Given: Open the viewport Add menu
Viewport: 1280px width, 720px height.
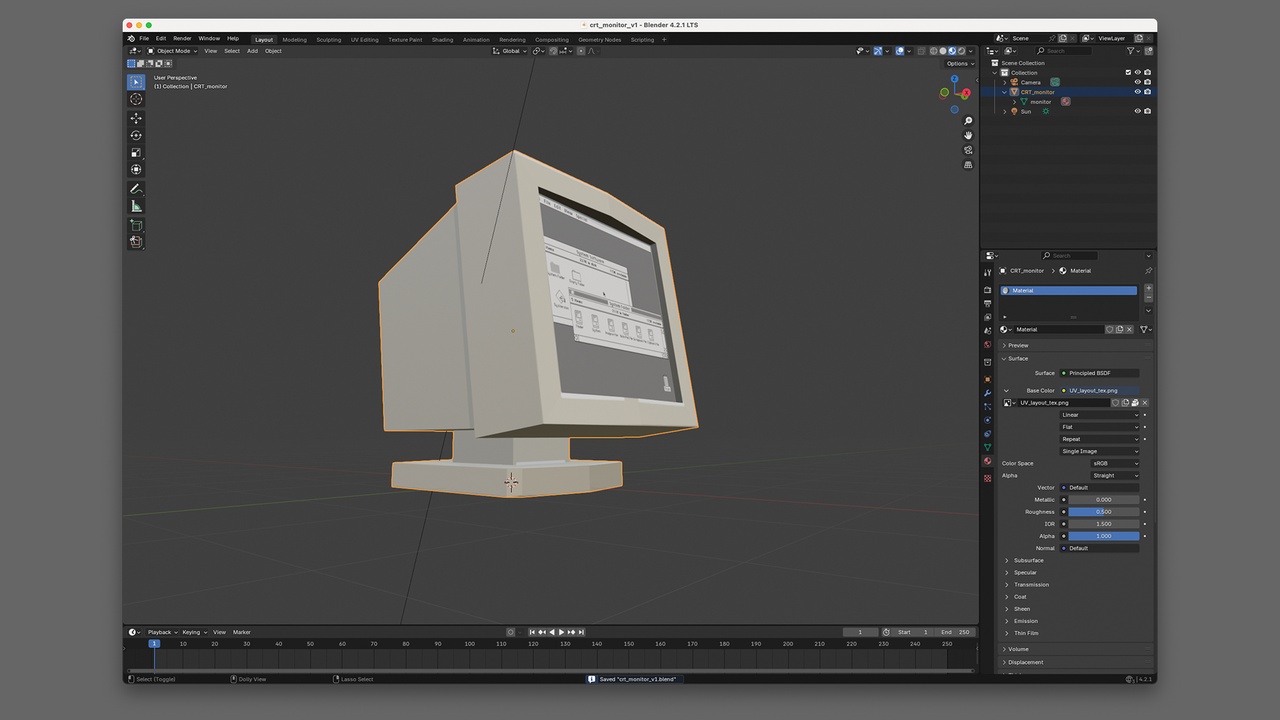Looking at the screenshot, I should click(252, 51).
